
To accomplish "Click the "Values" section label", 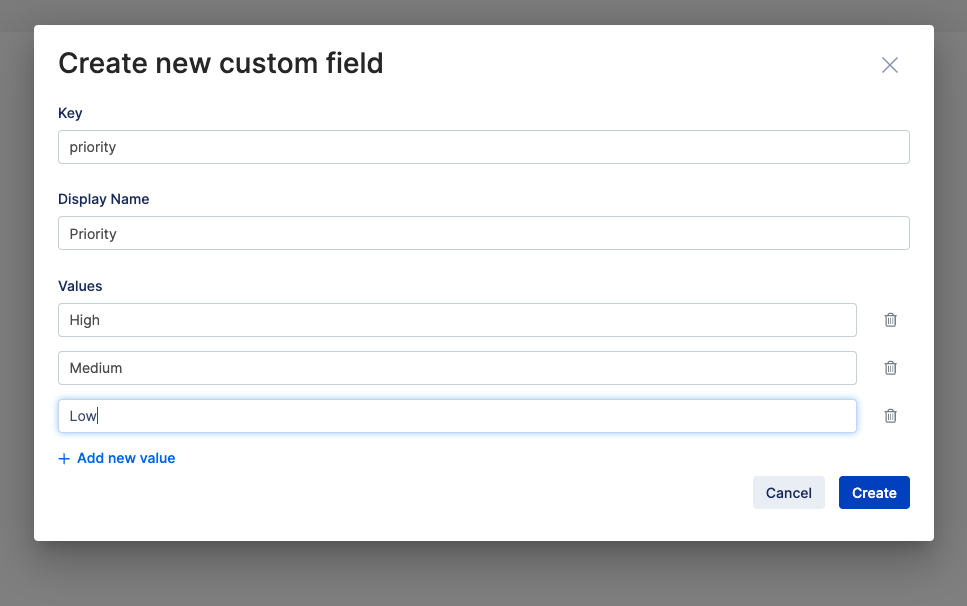I will 80,286.
